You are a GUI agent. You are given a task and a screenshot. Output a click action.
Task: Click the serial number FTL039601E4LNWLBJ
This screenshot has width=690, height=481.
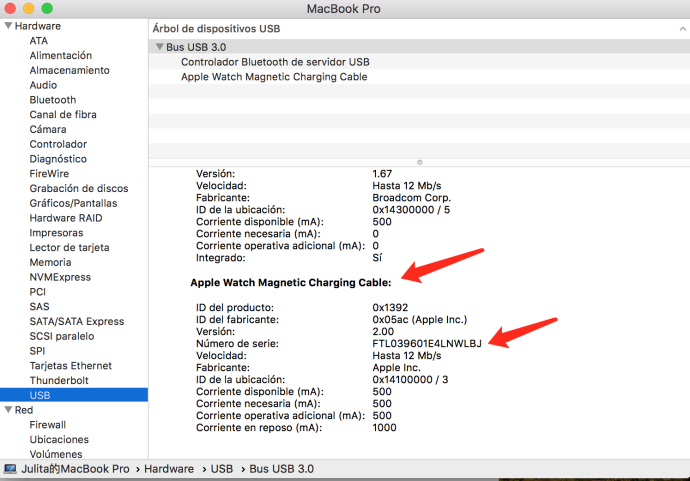click(427, 343)
